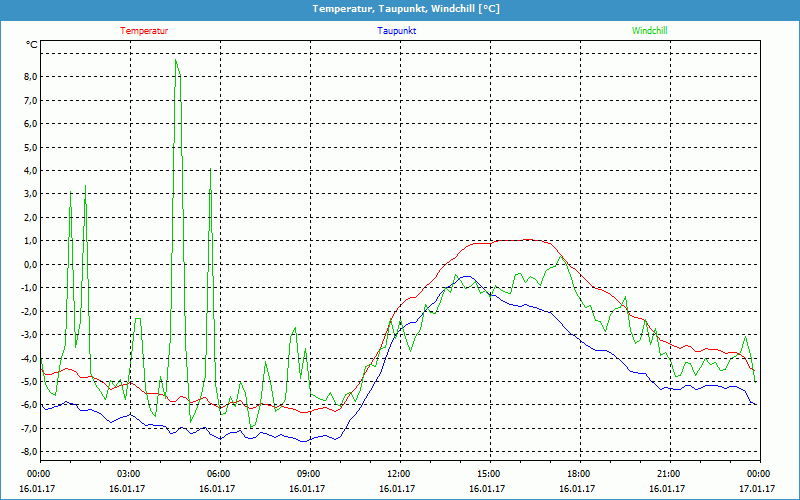Click the 2,0 y-axis value

pyautogui.click(x=30, y=217)
